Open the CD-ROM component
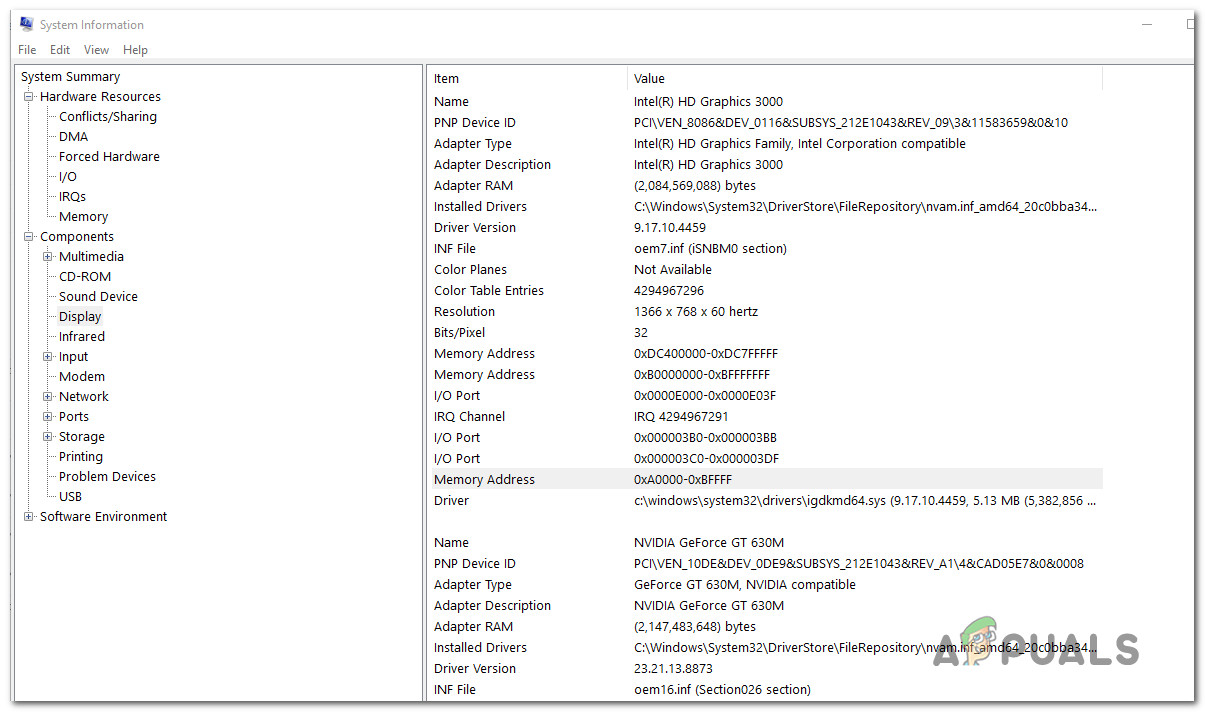 pos(85,277)
